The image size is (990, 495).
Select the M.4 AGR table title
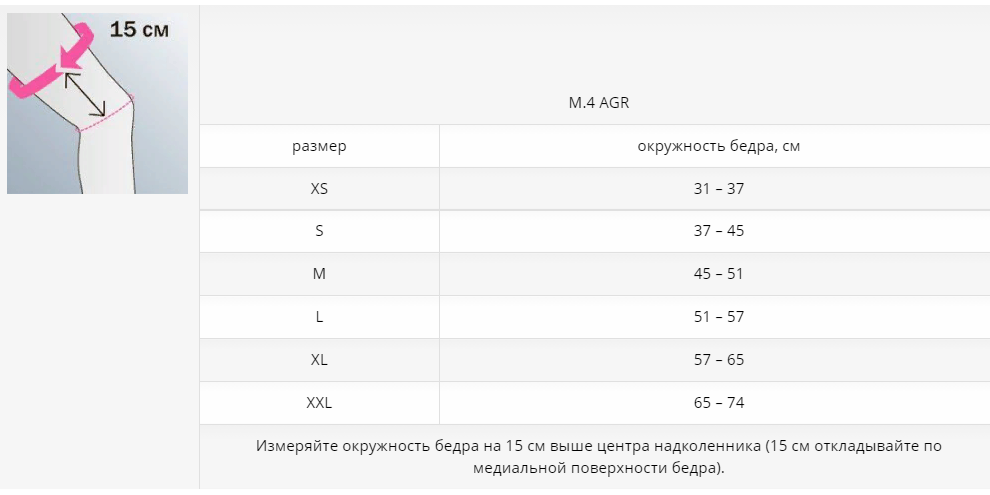click(x=598, y=103)
